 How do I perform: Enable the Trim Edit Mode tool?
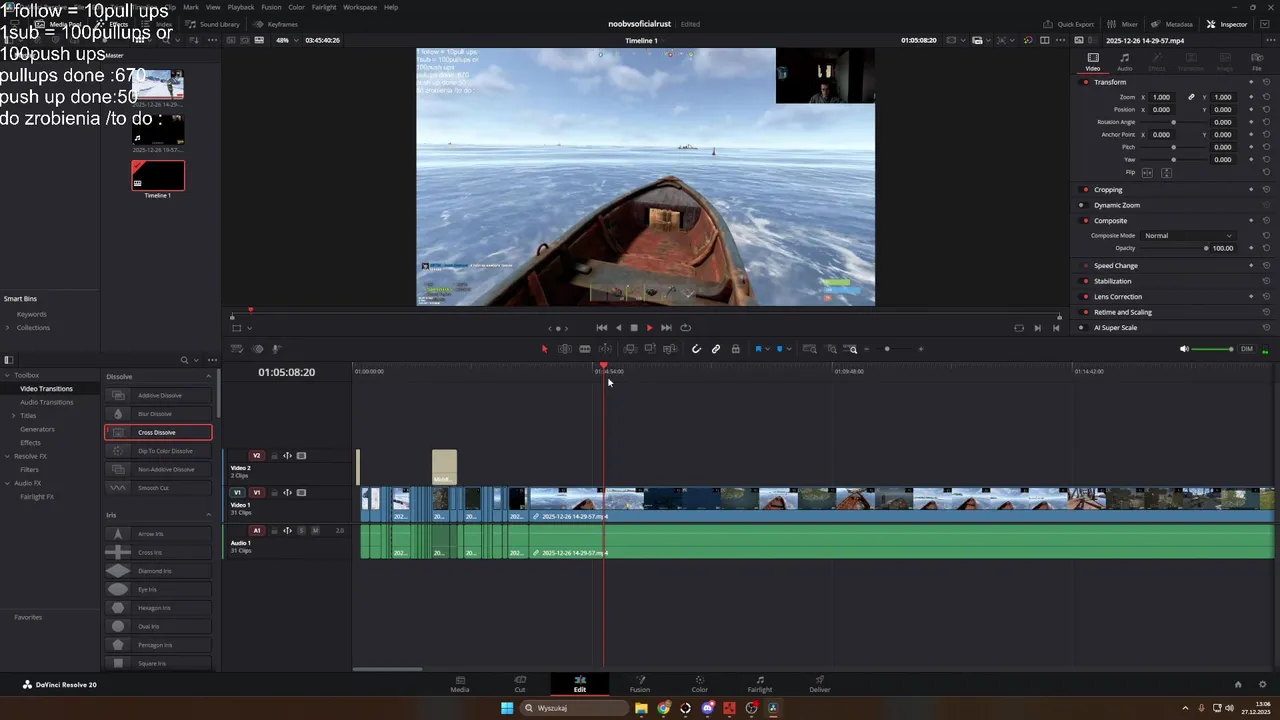click(x=565, y=349)
